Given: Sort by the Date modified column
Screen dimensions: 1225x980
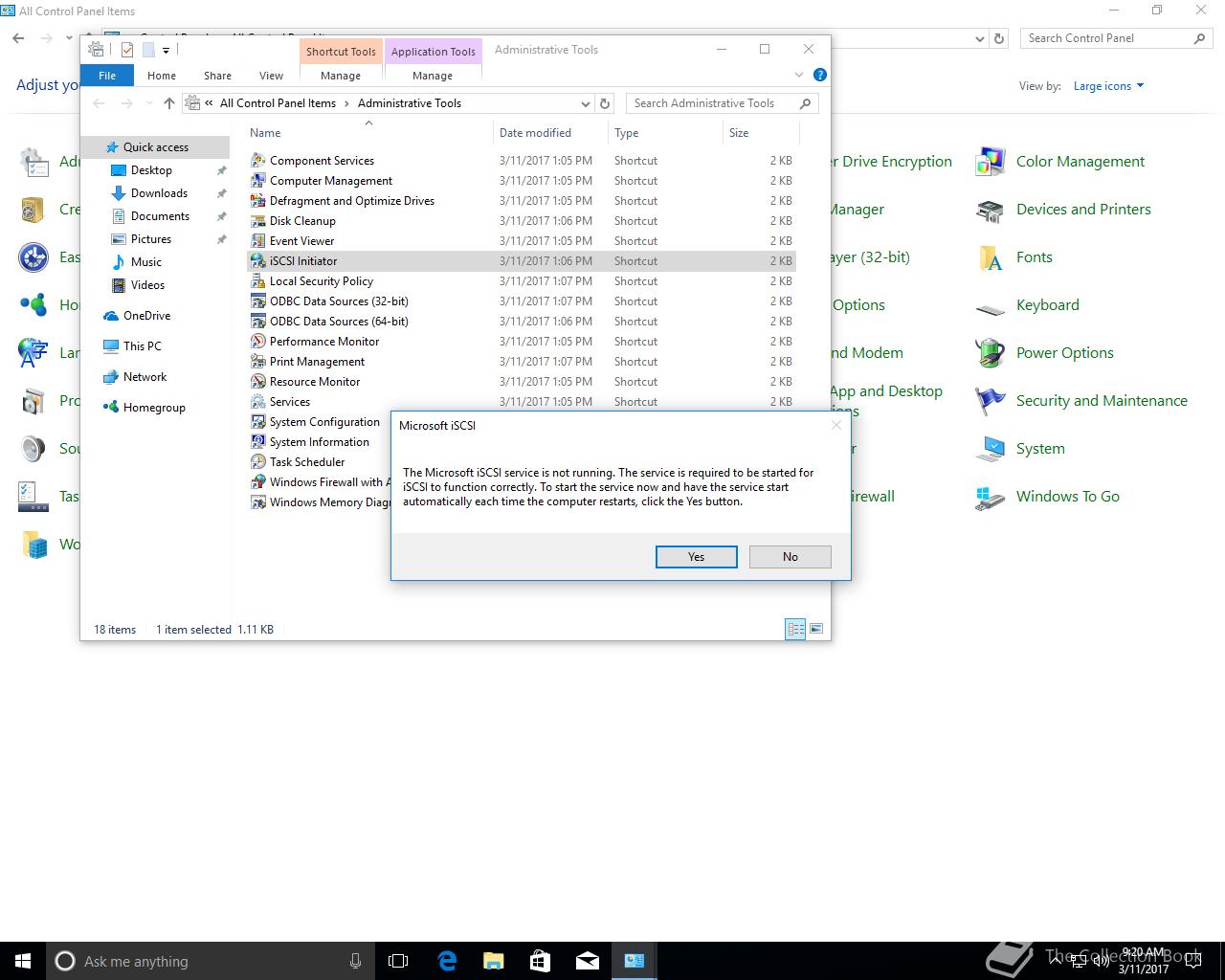Looking at the screenshot, I should click(550, 133).
